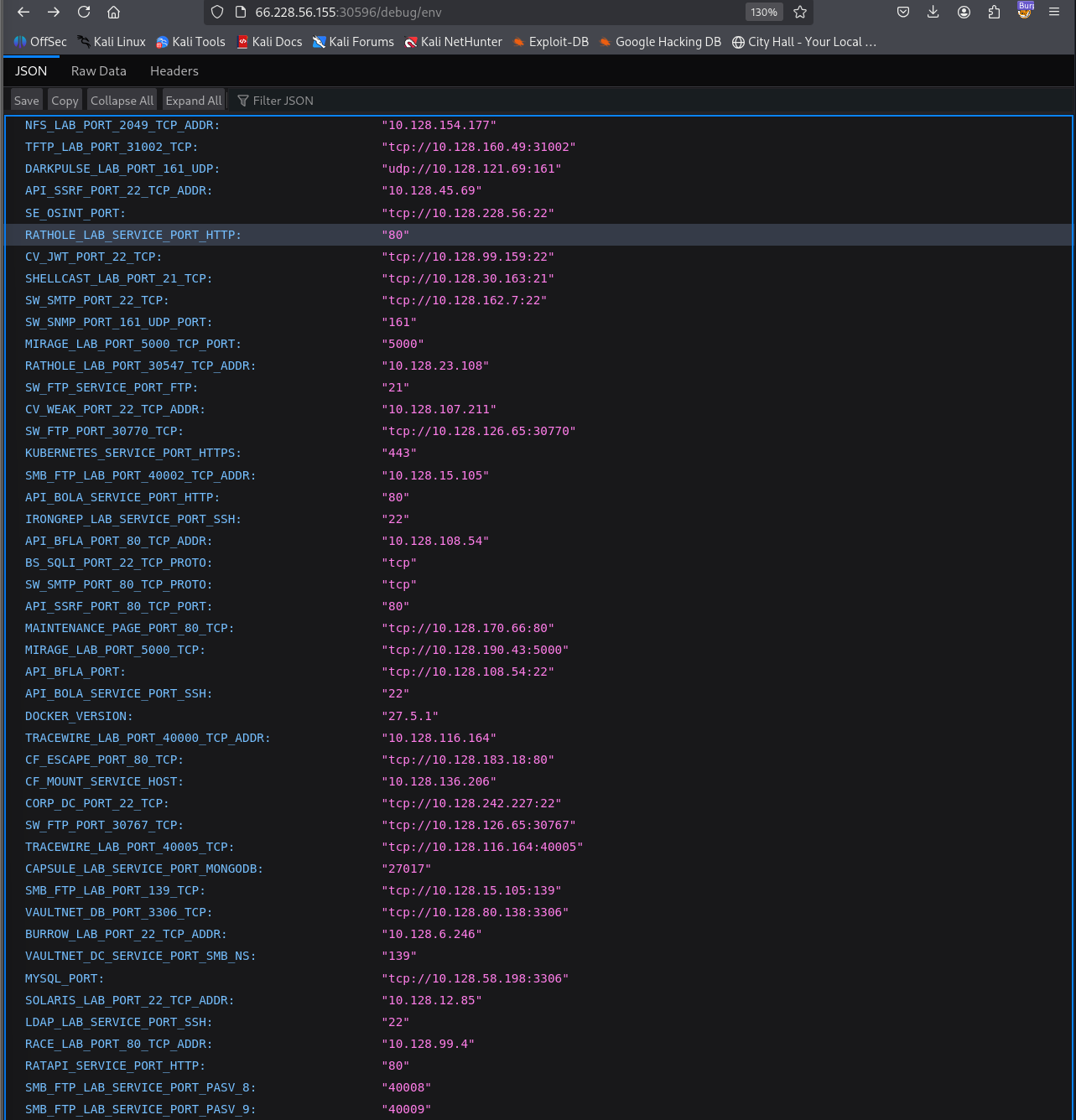Viewport: 1076px width, 1120px height.
Task: Open the OffSec bookmark
Action: [x=40, y=42]
